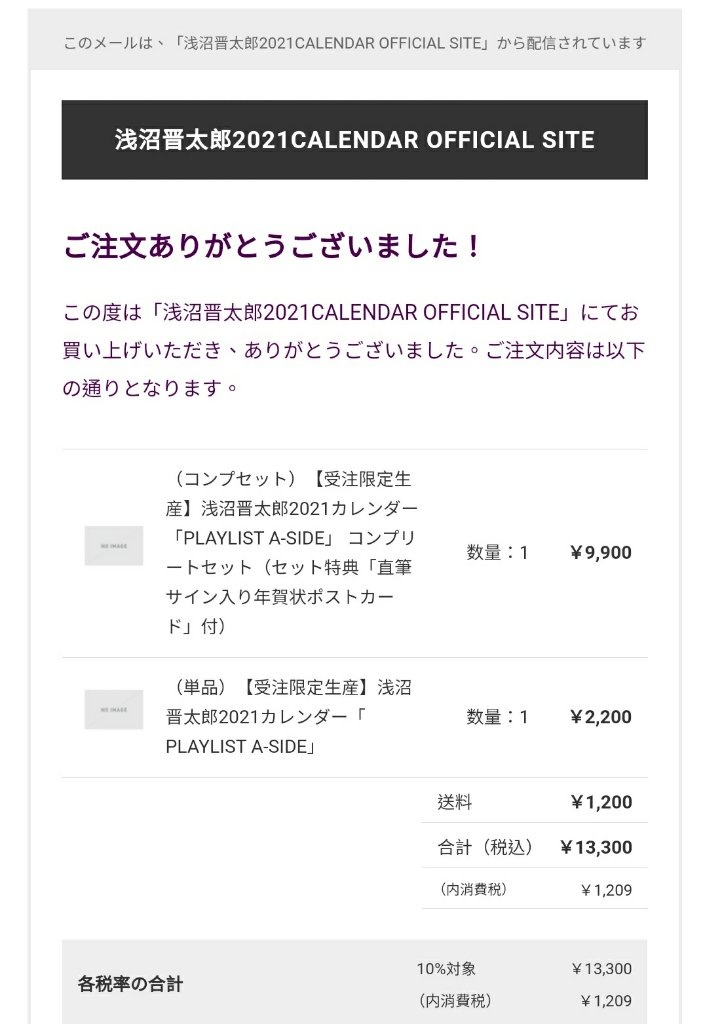This screenshot has height=1024, width=708.
Task: Click the 浅沼晋太郎2021CALENDAR OFFICIAL SITE header banner
Action: 355,140
